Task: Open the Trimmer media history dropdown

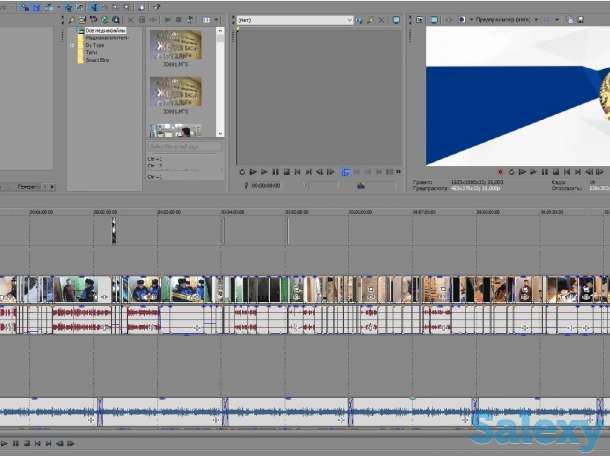Action: pyautogui.click(x=349, y=20)
